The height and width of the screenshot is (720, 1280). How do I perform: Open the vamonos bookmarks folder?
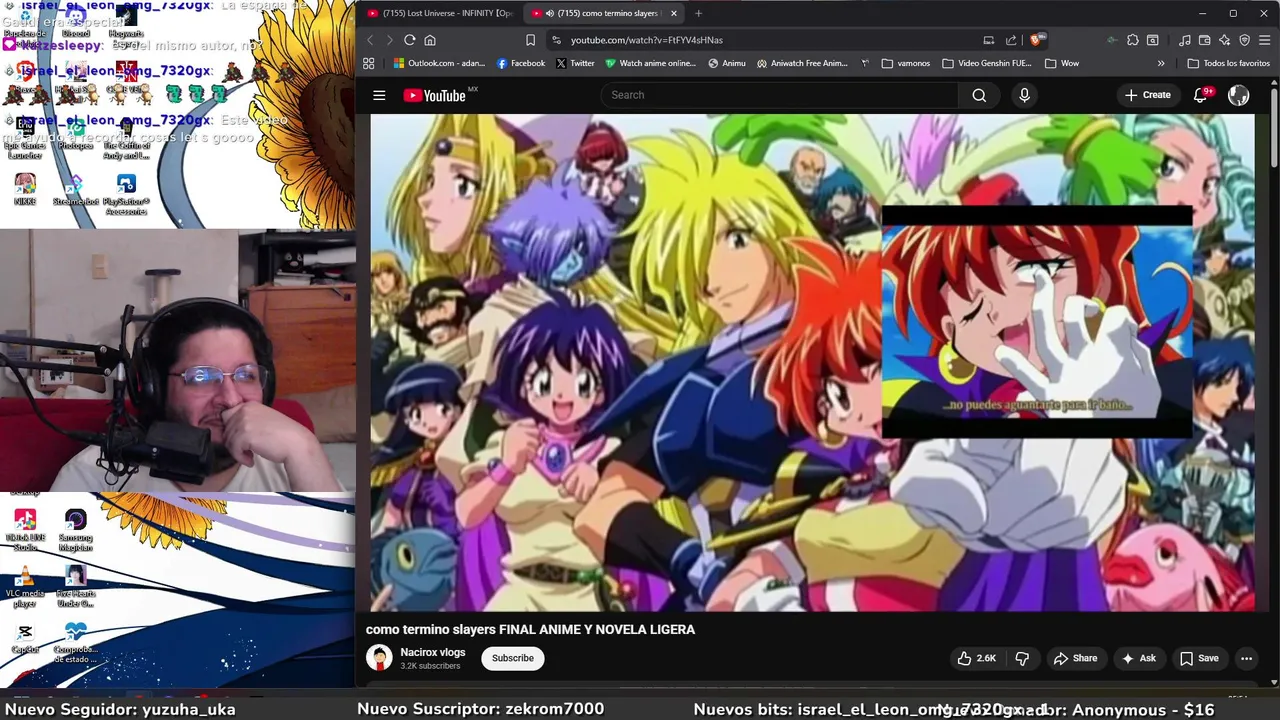click(906, 63)
